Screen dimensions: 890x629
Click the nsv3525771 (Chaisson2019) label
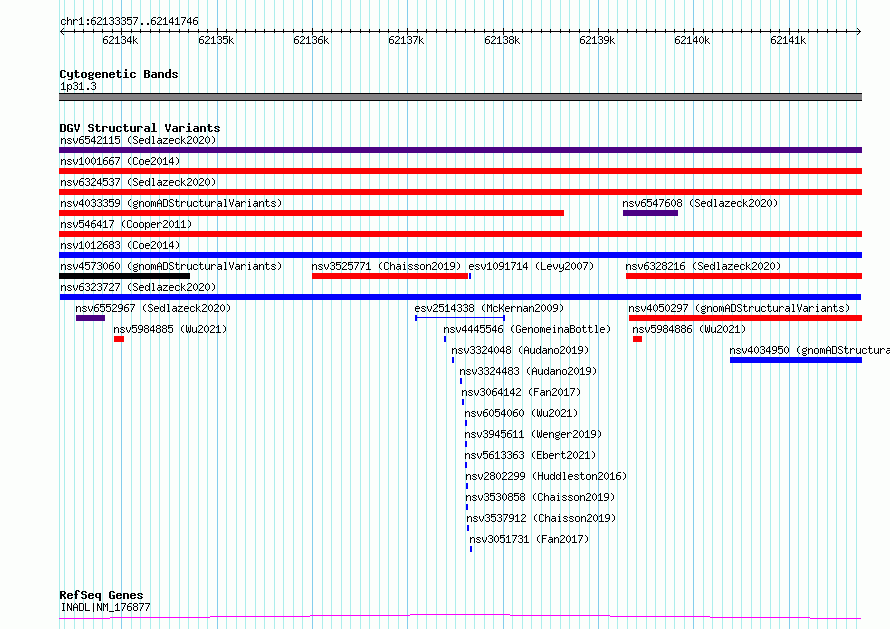tap(386, 266)
